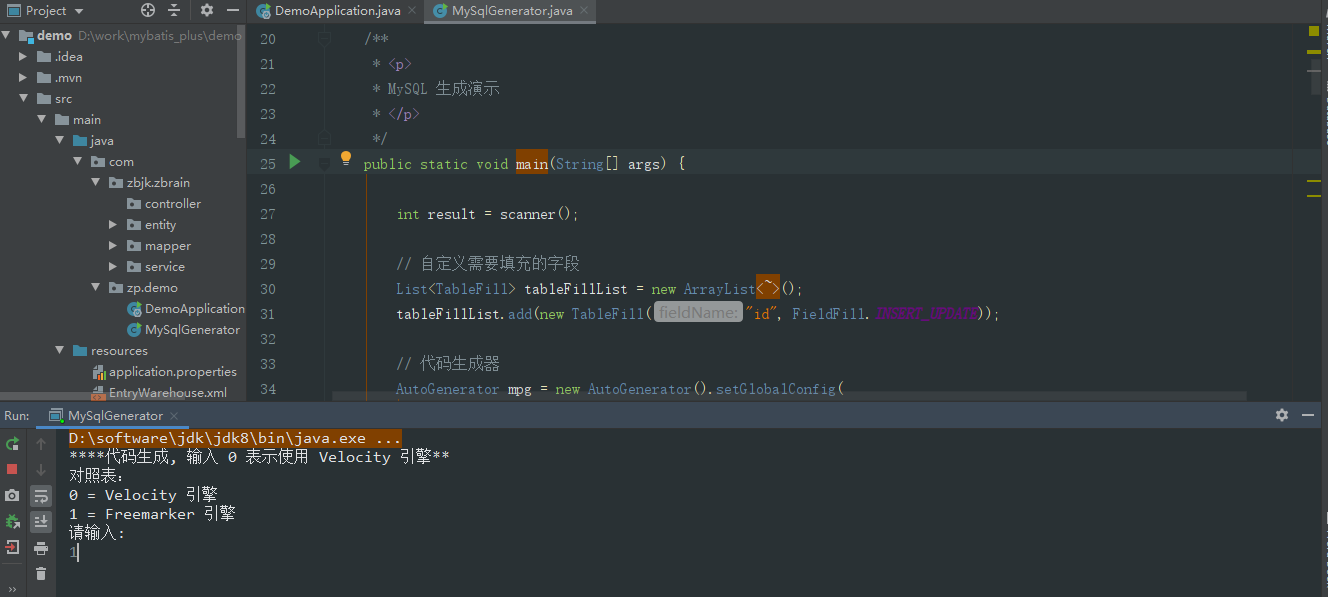Expand the mapper package
Image resolution: width=1328 pixels, height=597 pixels.
tap(113, 245)
